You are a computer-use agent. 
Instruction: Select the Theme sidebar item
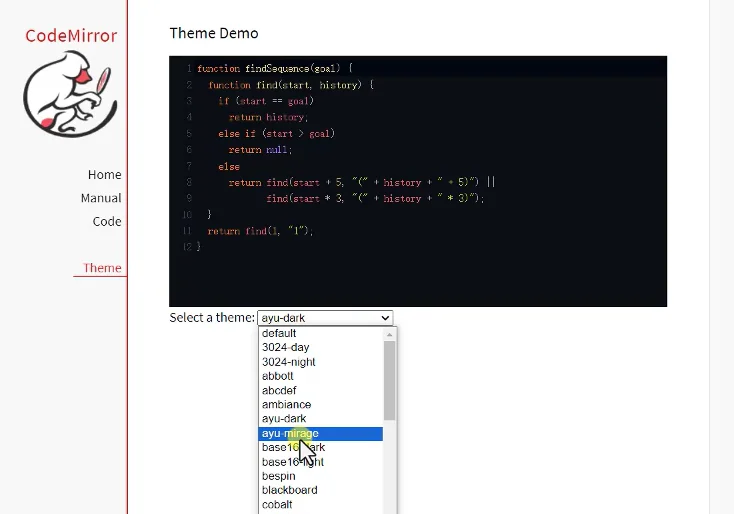[x=102, y=268]
